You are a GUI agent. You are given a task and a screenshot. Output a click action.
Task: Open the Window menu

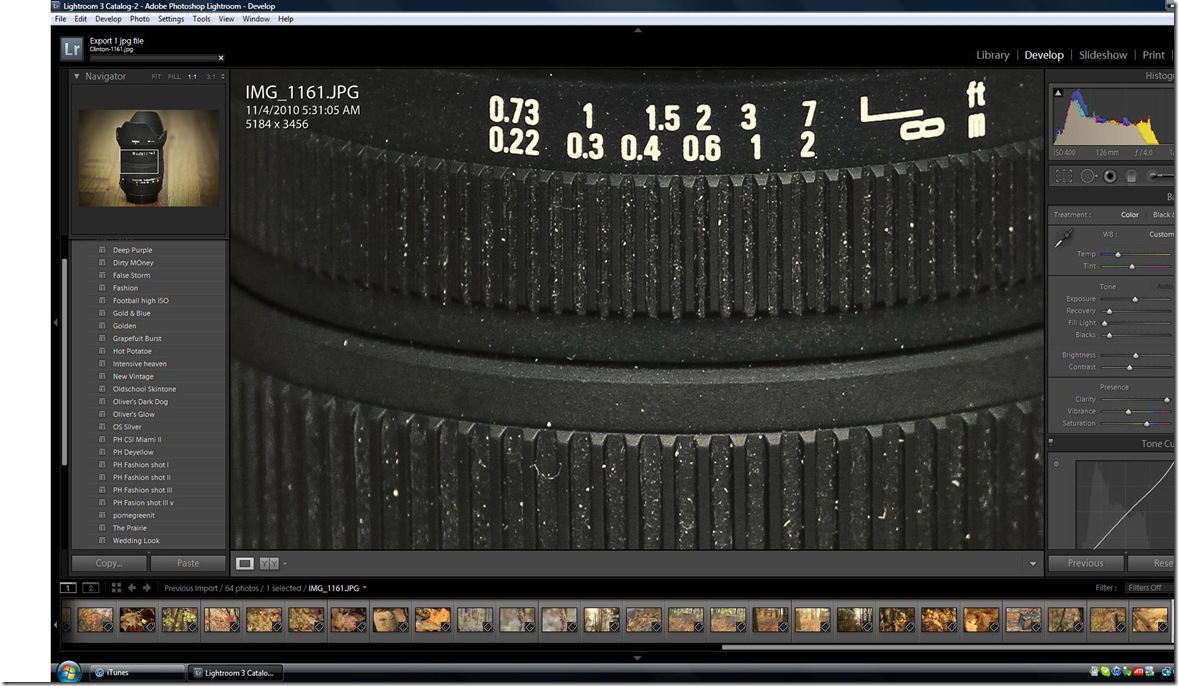point(256,19)
